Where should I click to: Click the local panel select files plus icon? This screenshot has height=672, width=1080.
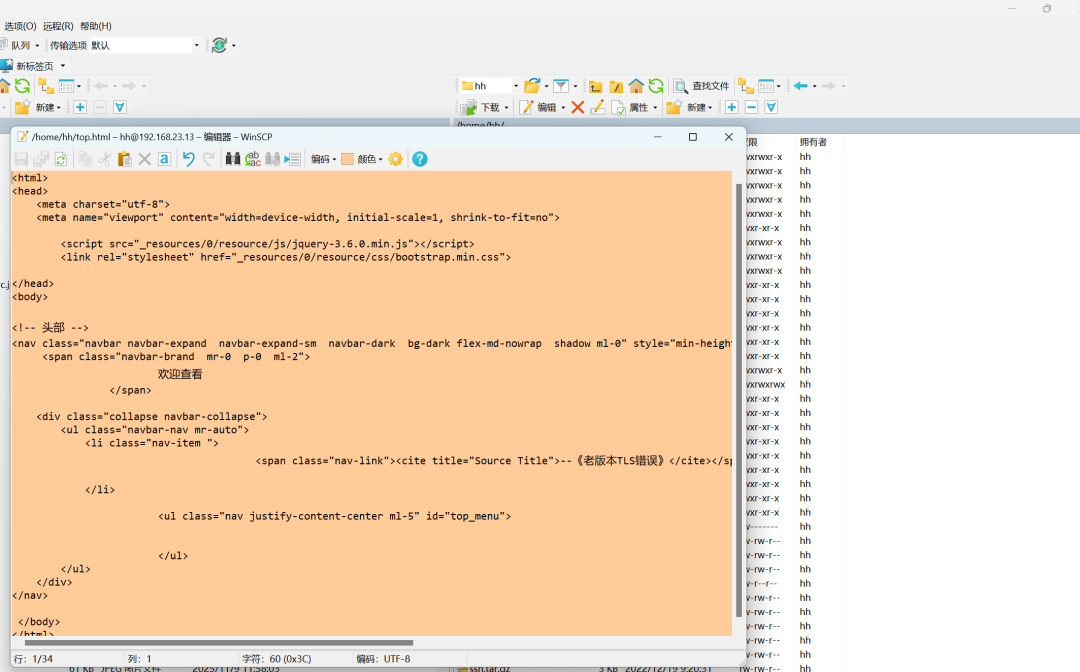80,107
